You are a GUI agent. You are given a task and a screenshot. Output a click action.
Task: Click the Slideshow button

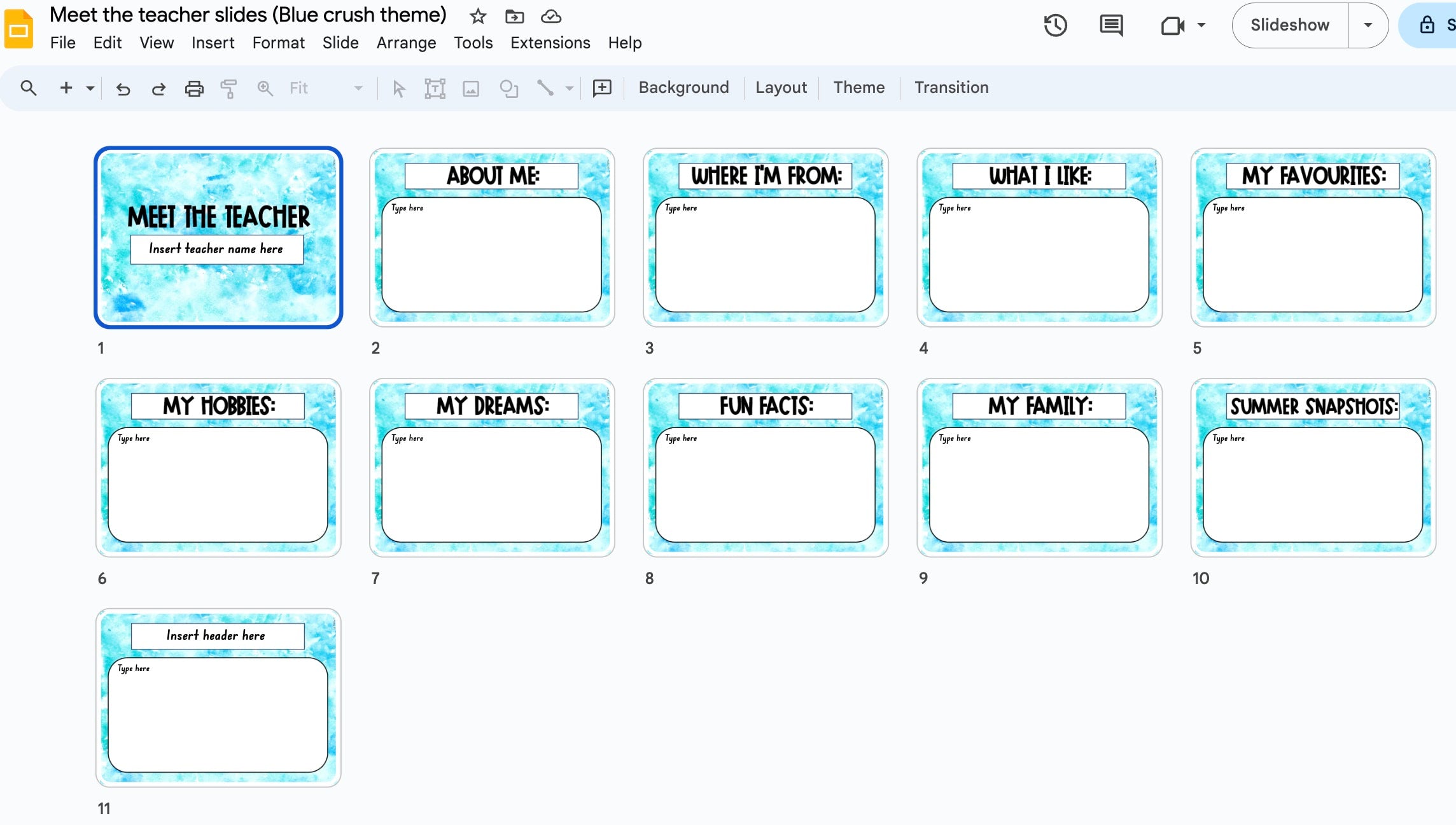click(x=1289, y=25)
